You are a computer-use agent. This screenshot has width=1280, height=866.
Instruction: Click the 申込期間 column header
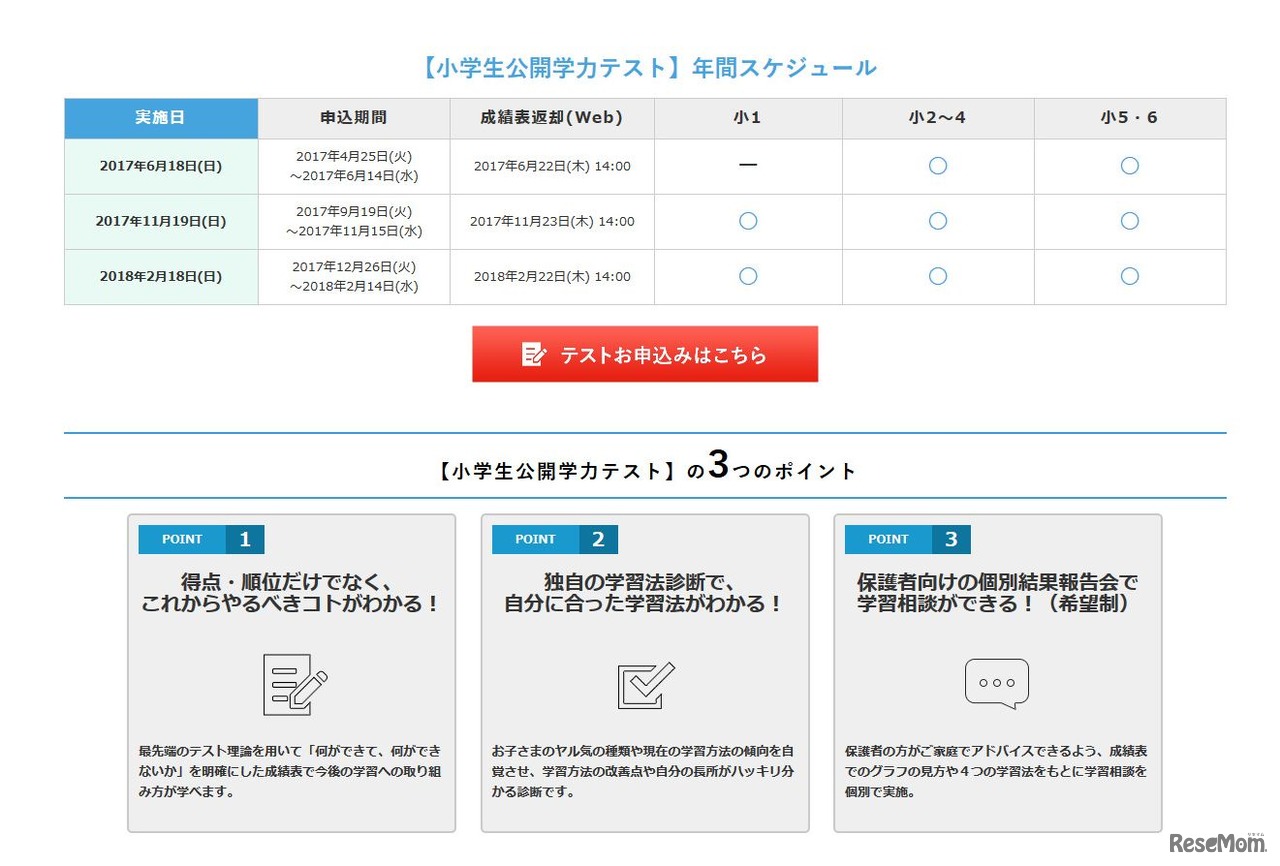(x=353, y=117)
